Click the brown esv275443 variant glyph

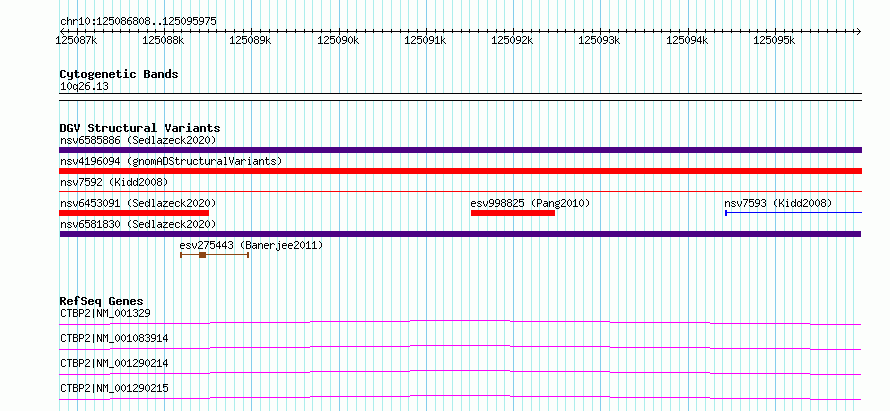(215, 255)
